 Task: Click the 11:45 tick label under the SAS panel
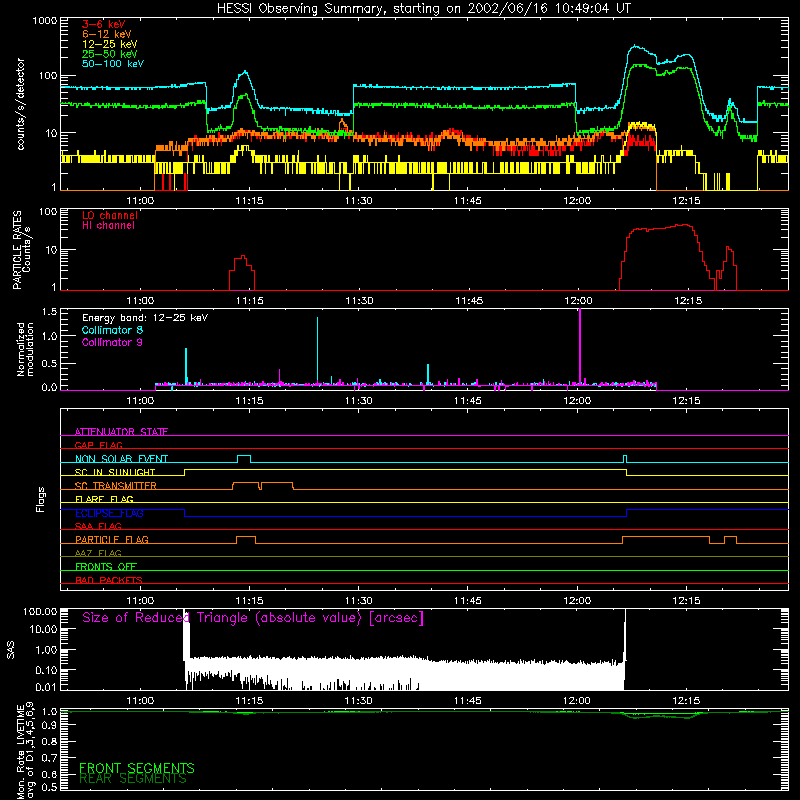467,700
